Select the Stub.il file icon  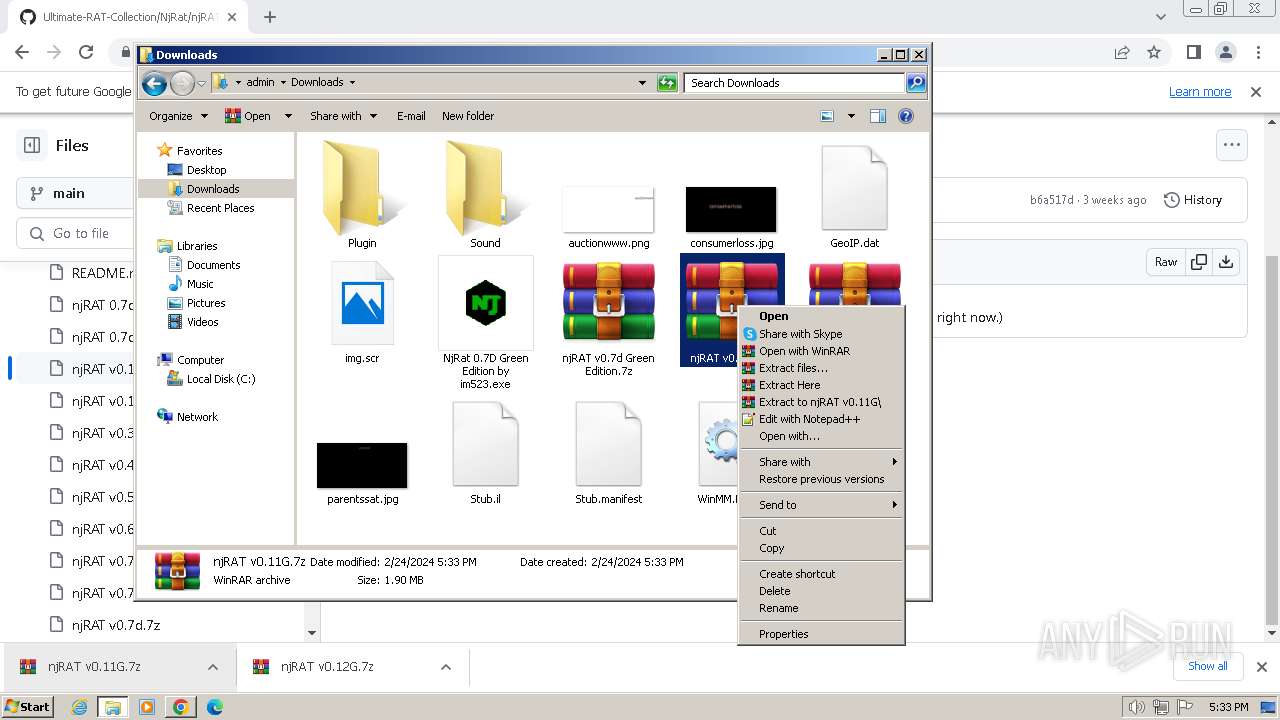click(485, 445)
